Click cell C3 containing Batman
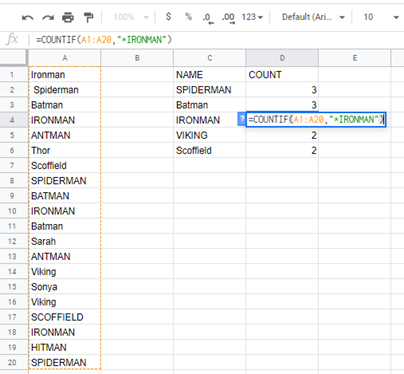The height and width of the screenshot is (374, 404). pyautogui.click(x=210, y=105)
